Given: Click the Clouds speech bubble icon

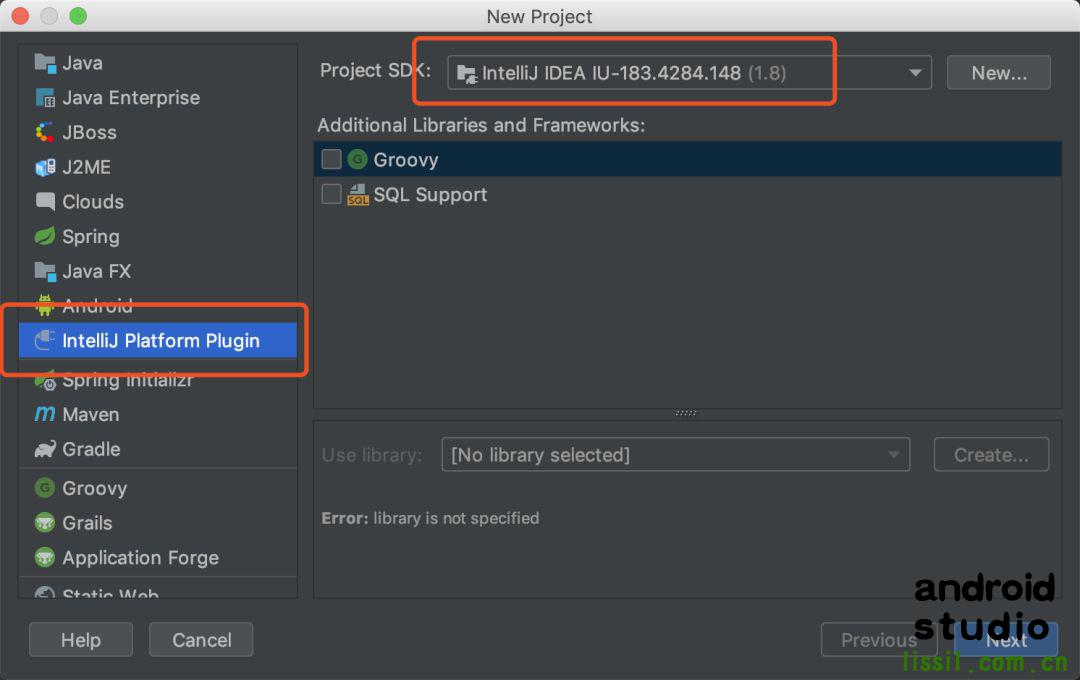Looking at the screenshot, I should pos(45,201).
